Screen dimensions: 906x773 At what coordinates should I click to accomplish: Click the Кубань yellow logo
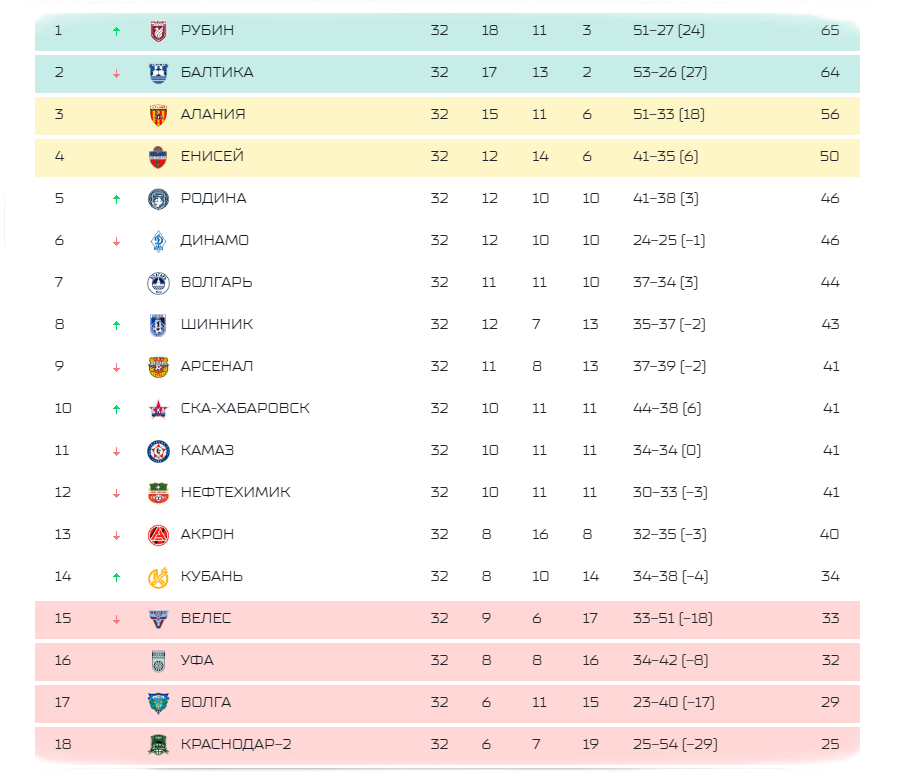click(x=158, y=578)
